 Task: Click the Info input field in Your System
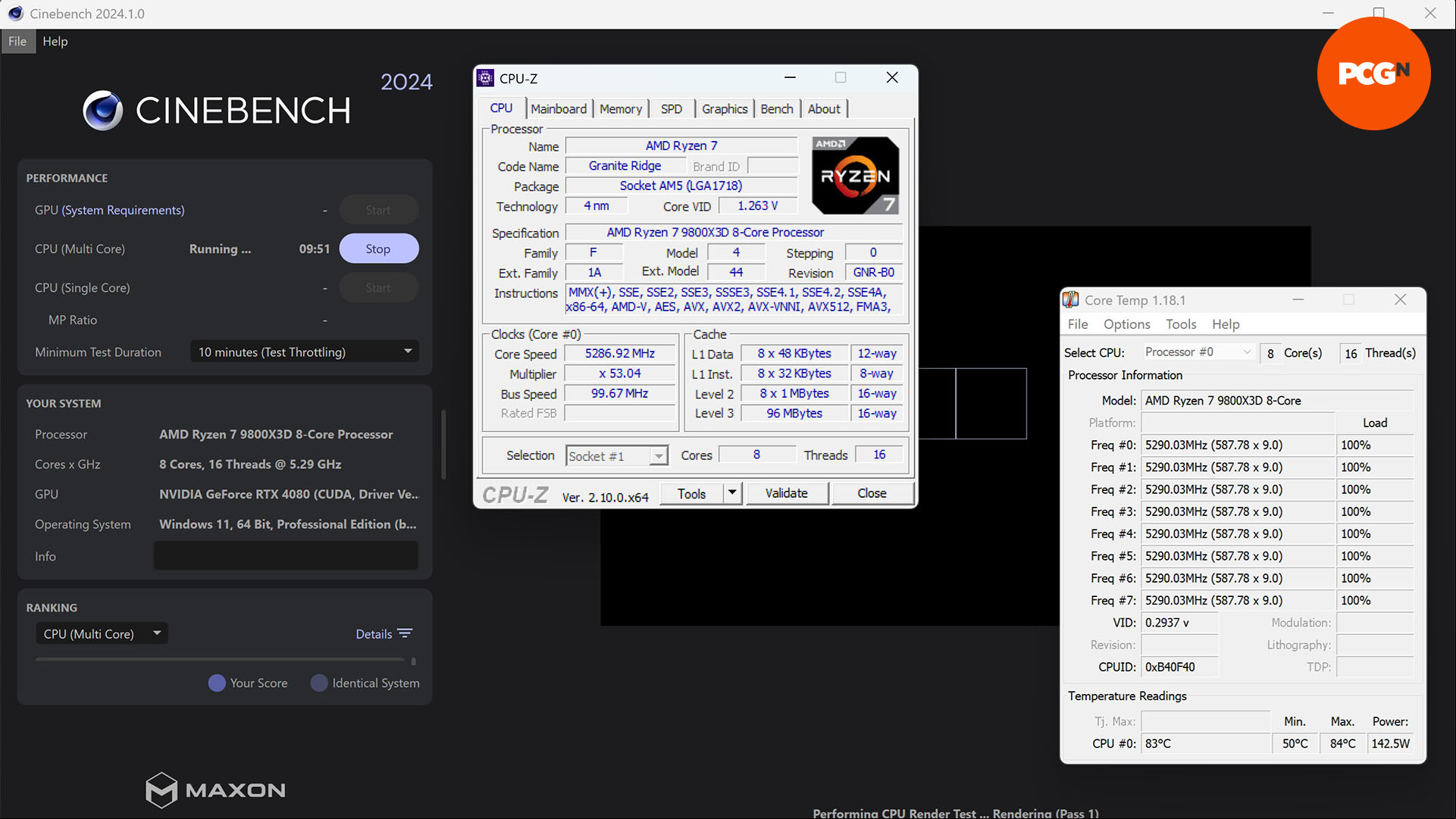pos(286,555)
